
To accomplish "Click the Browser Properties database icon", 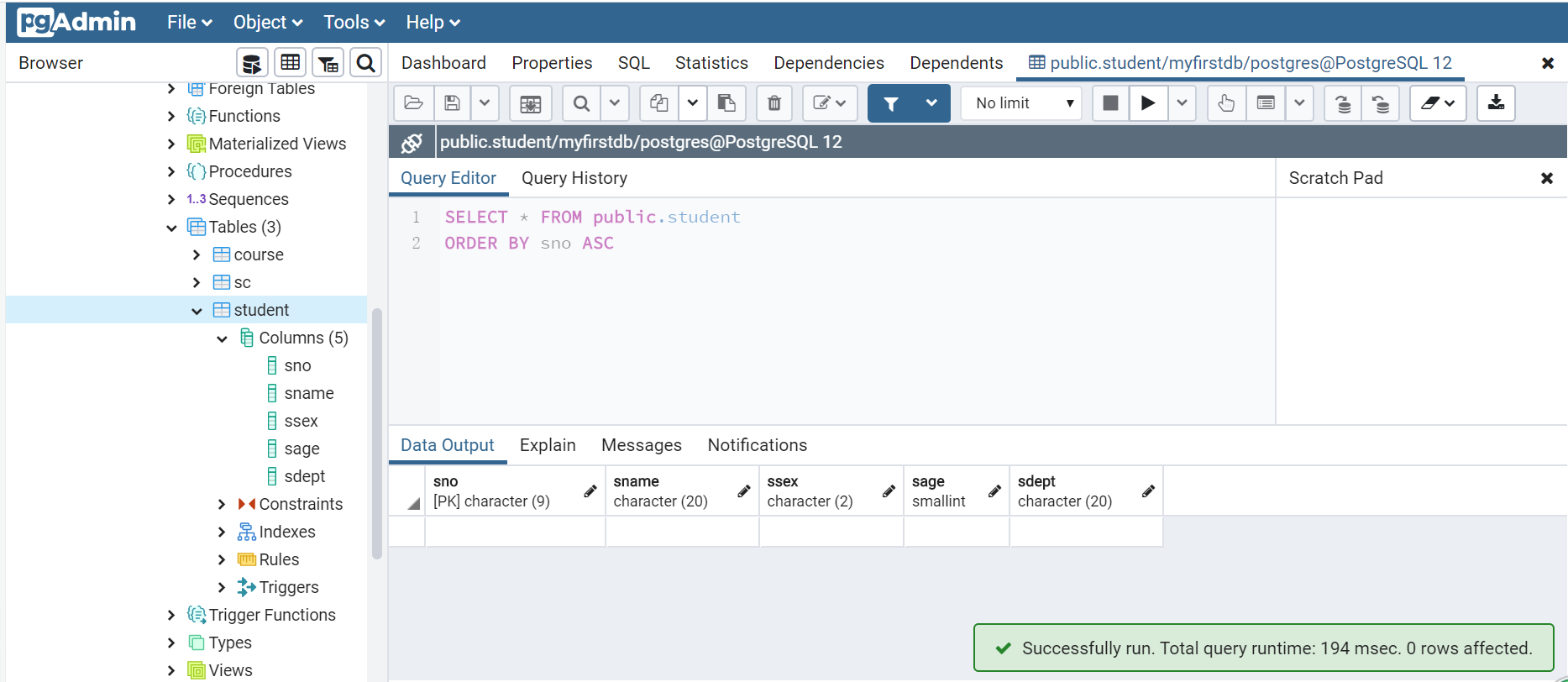I will coord(251,63).
